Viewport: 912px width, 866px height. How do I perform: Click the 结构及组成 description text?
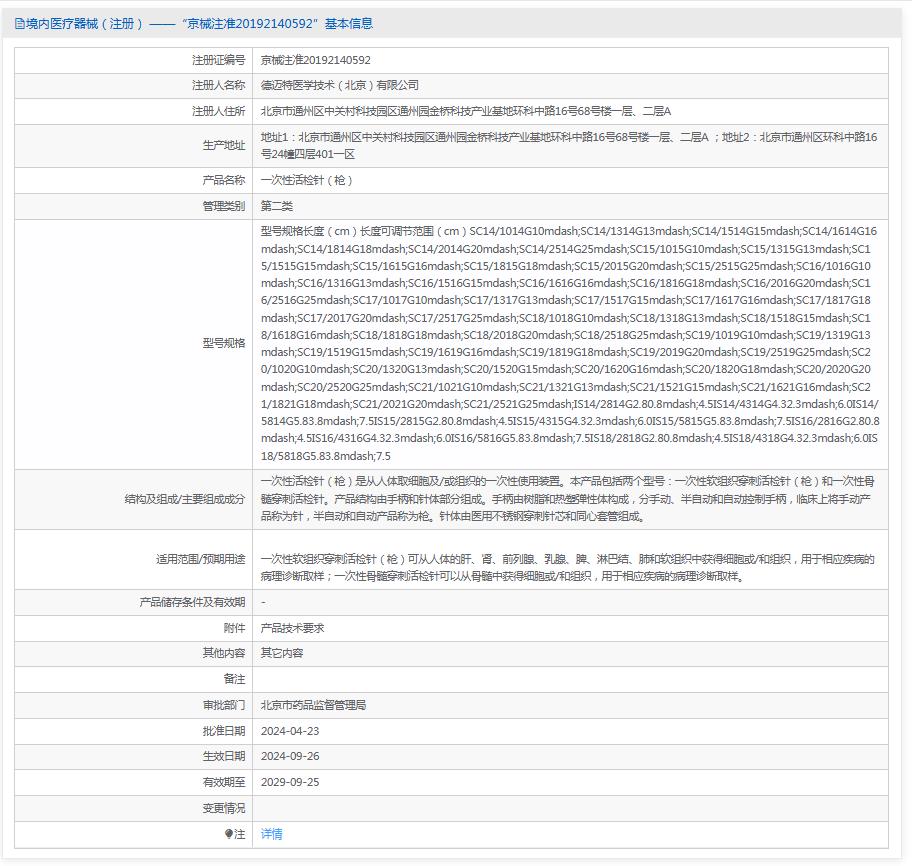click(x=568, y=499)
